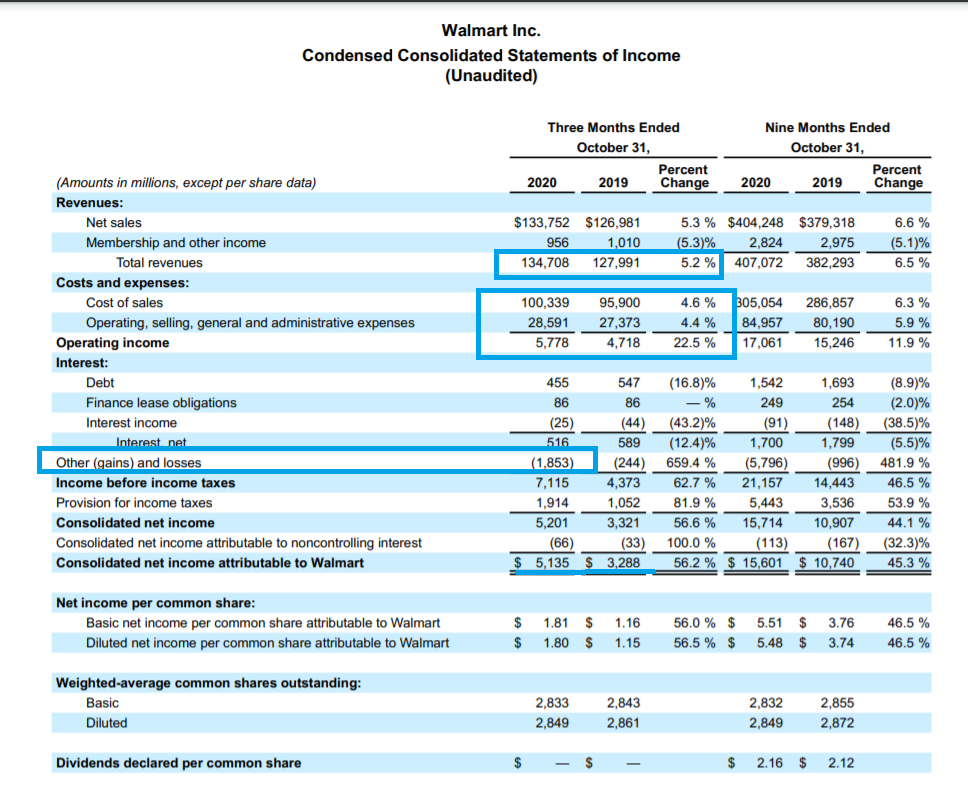The image size is (968, 794).
Task: Select "Weighted-average common shares outstanding:" heading
Action: coord(209,683)
